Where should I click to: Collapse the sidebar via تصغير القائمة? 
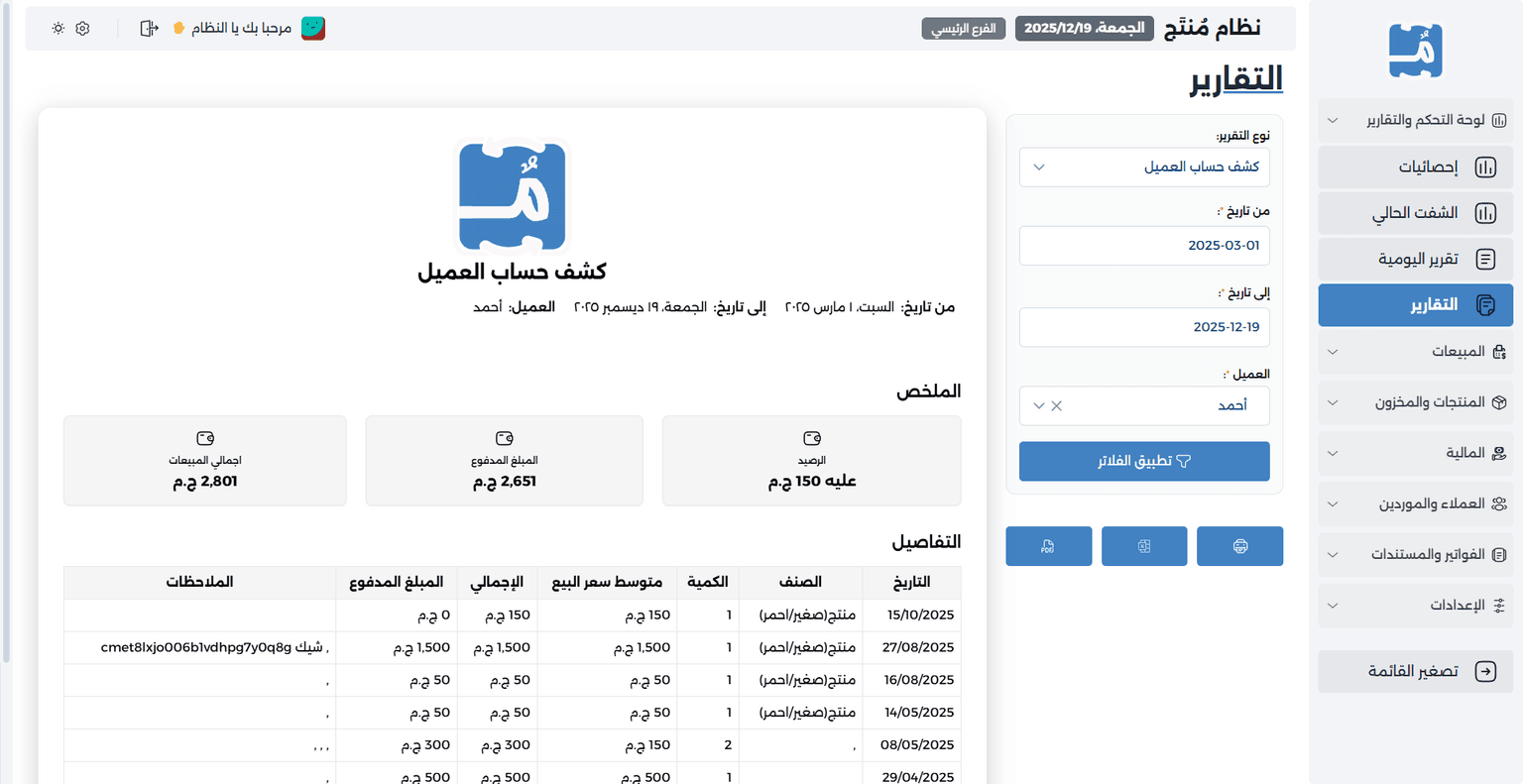click(x=1415, y=671)
